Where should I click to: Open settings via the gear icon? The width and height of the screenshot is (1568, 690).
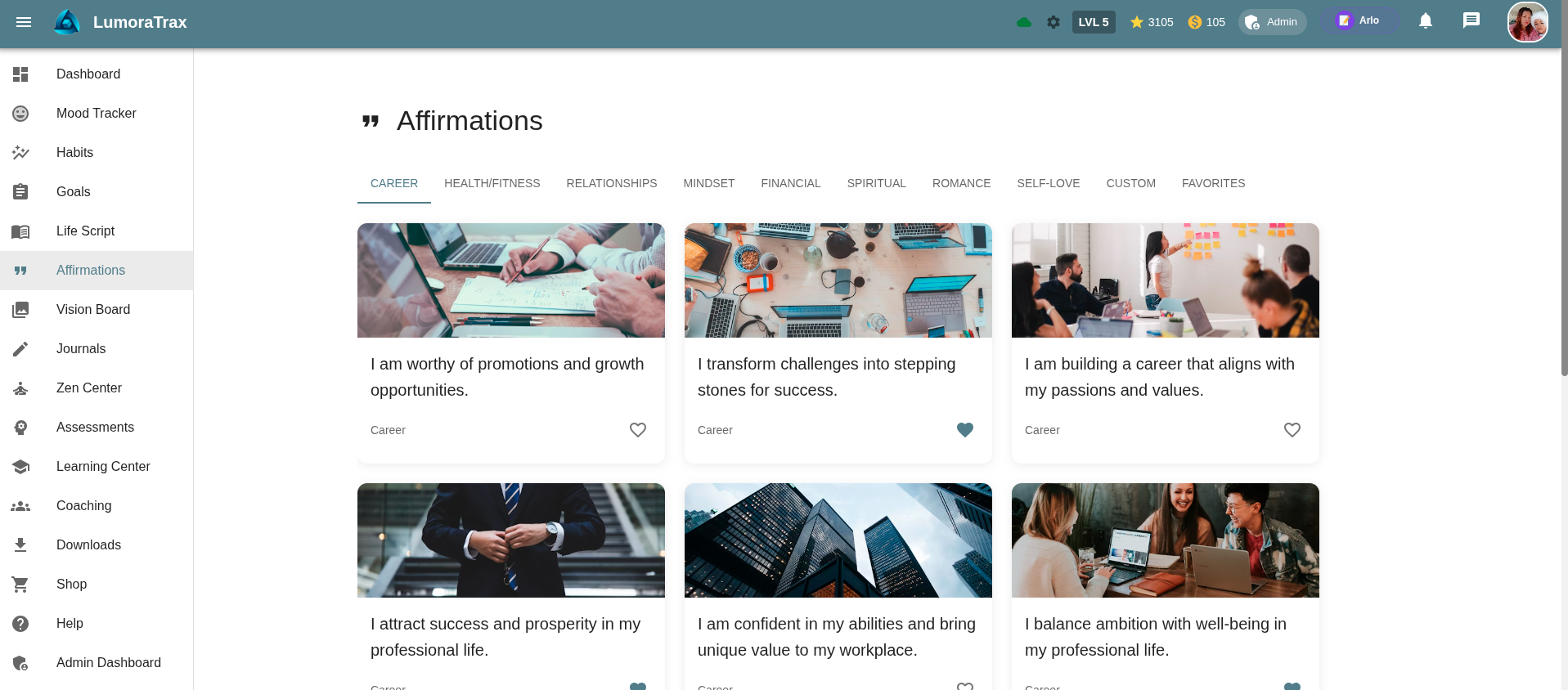click(1054, 22)
